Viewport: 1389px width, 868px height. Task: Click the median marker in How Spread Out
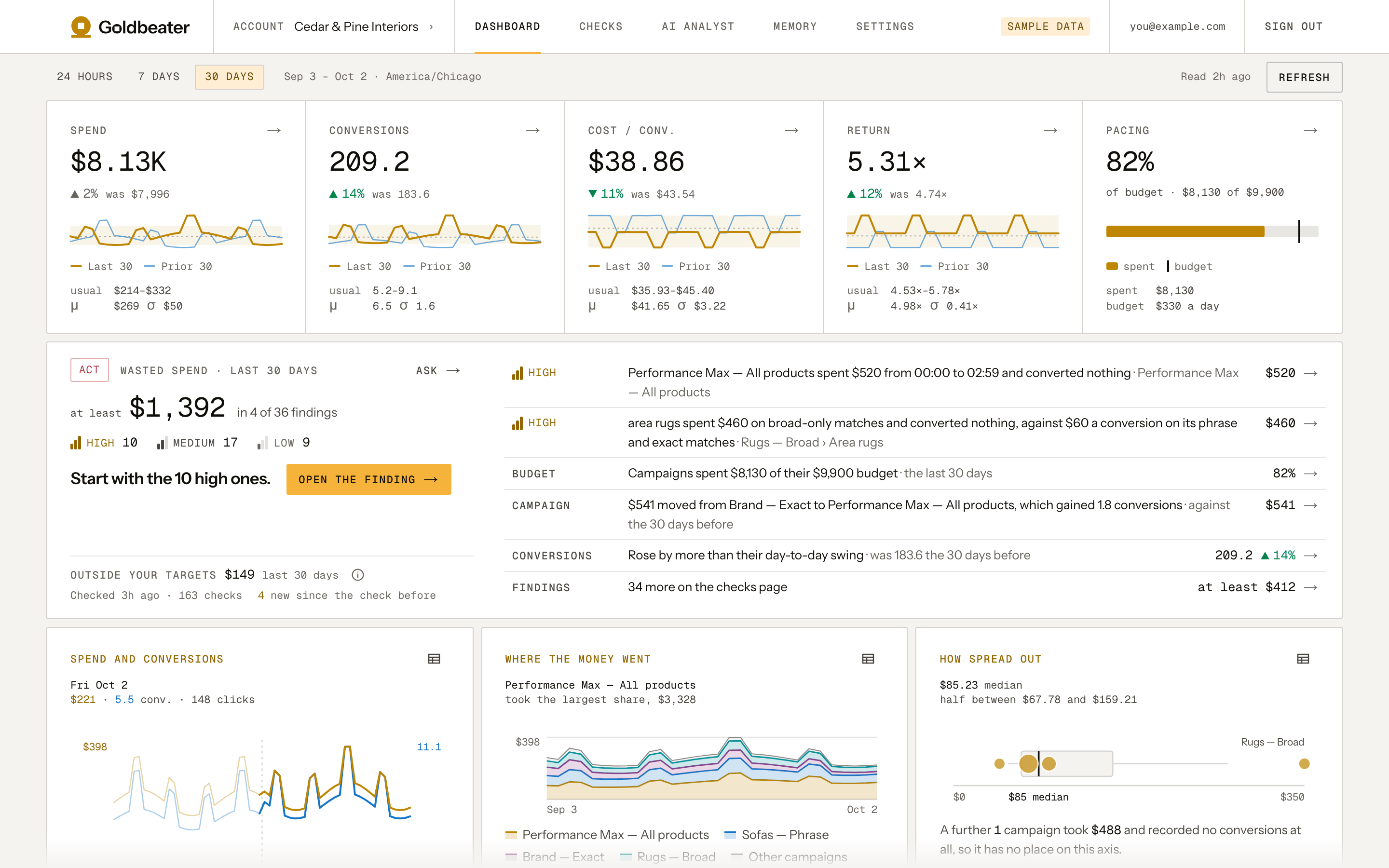click(x=1038, y=763)
